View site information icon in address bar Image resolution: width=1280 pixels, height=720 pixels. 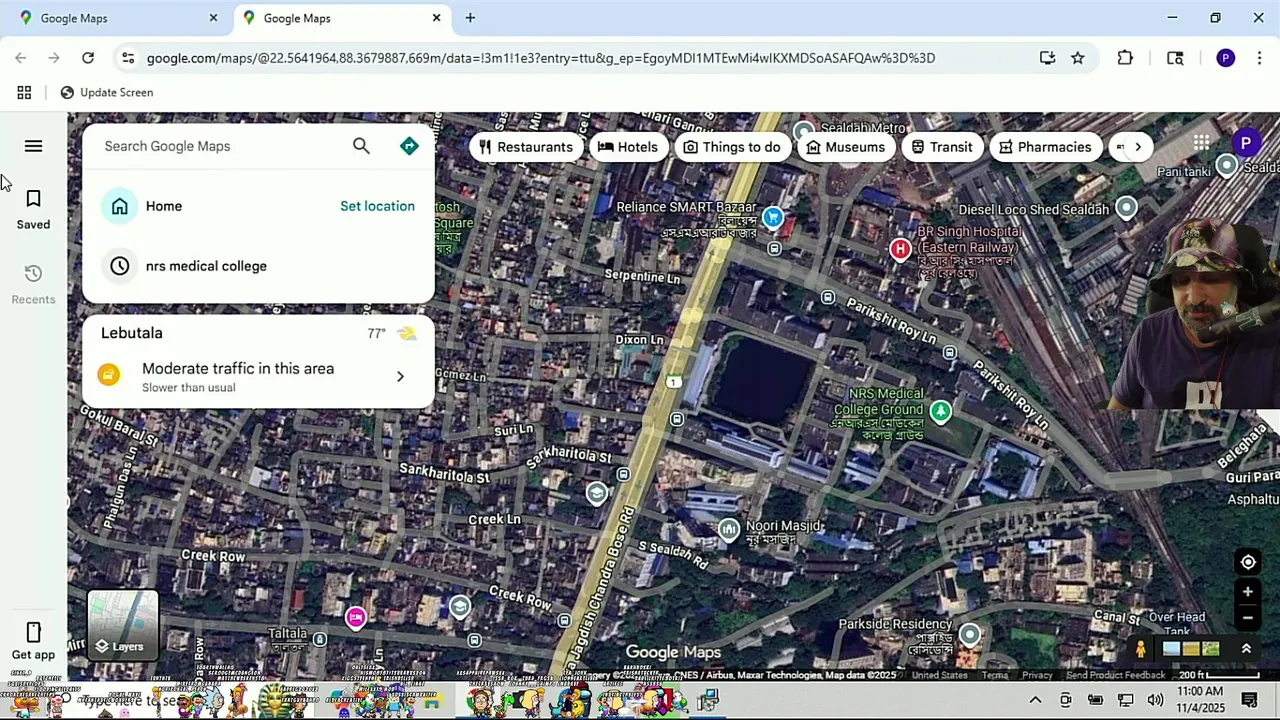pyautogui.click(x=128, y=58)
